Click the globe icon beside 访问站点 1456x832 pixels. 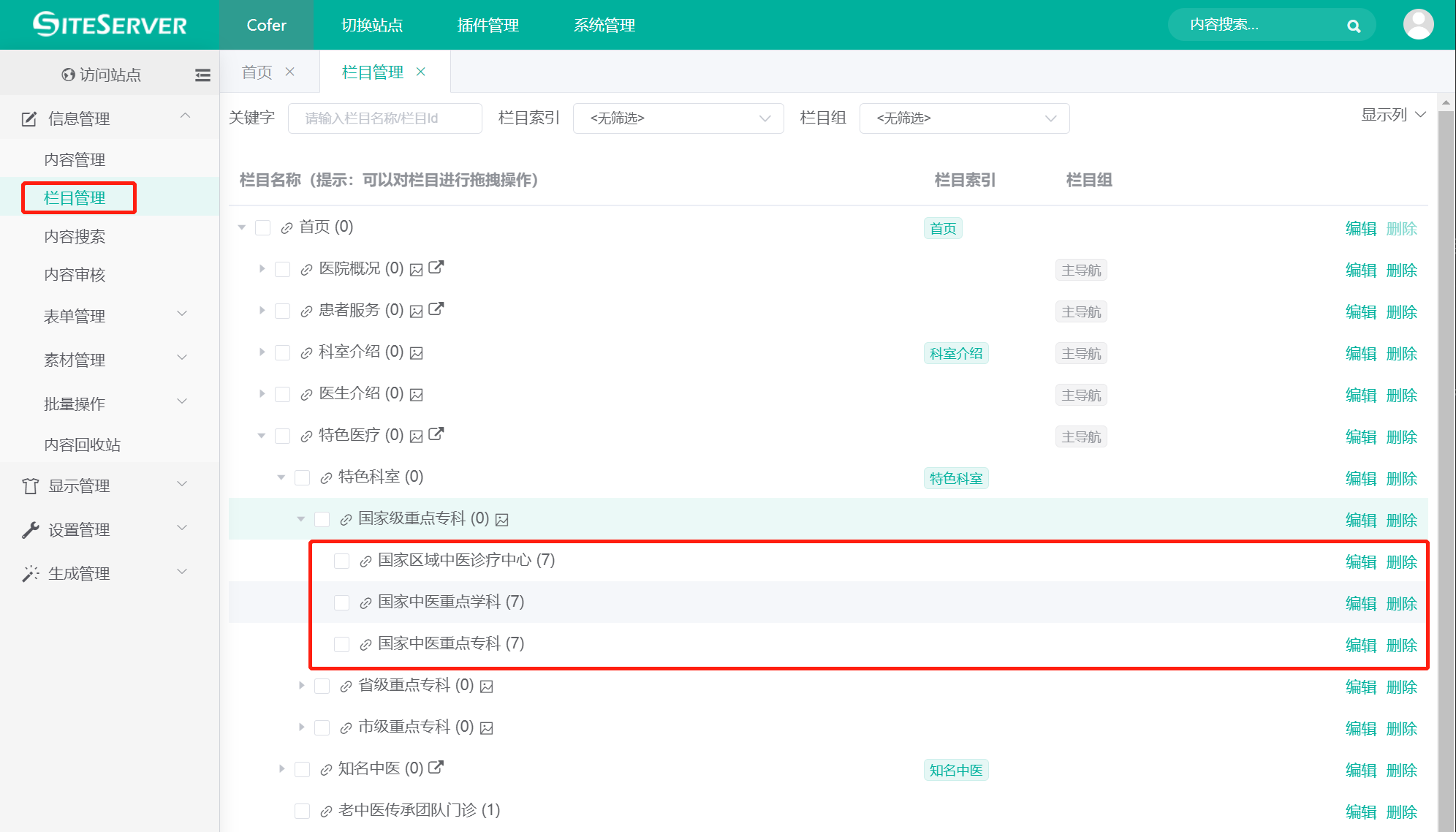coord(68,75)
